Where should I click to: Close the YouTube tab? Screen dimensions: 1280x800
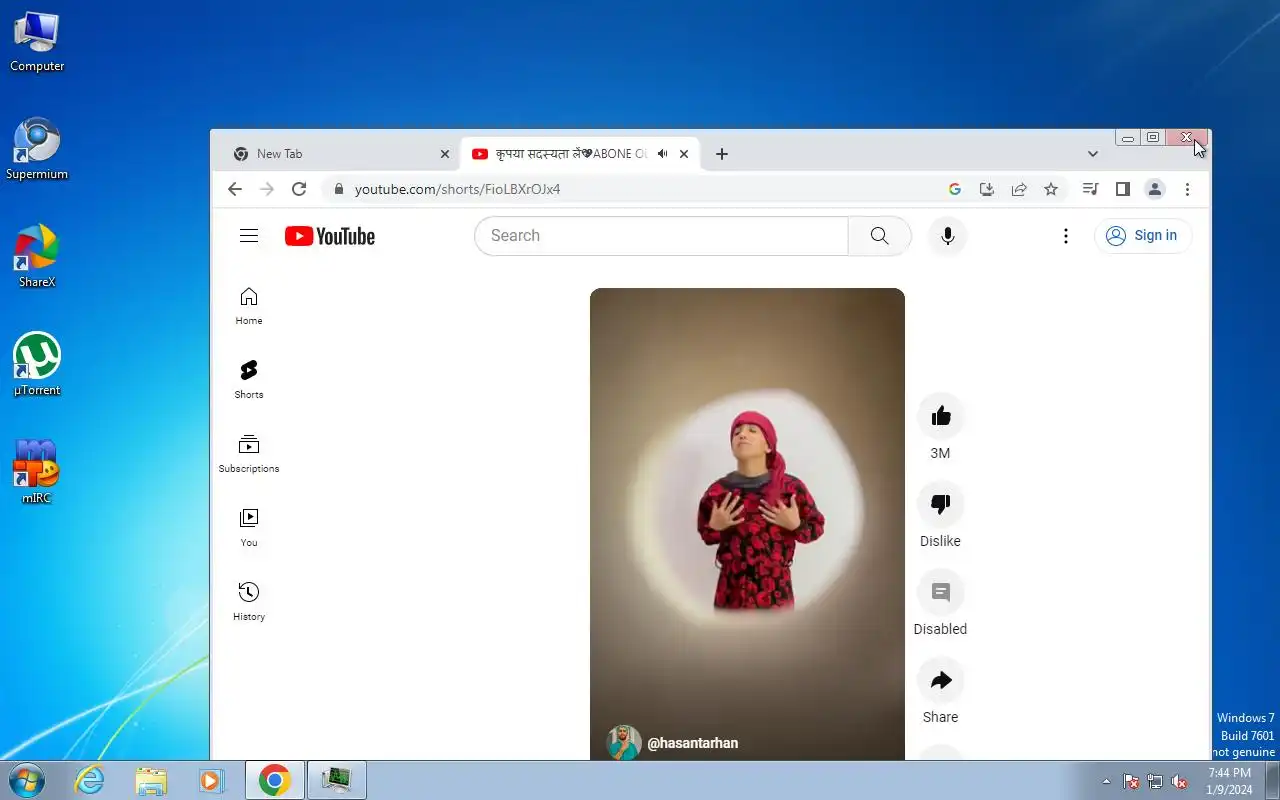click(x=684, y=154)
